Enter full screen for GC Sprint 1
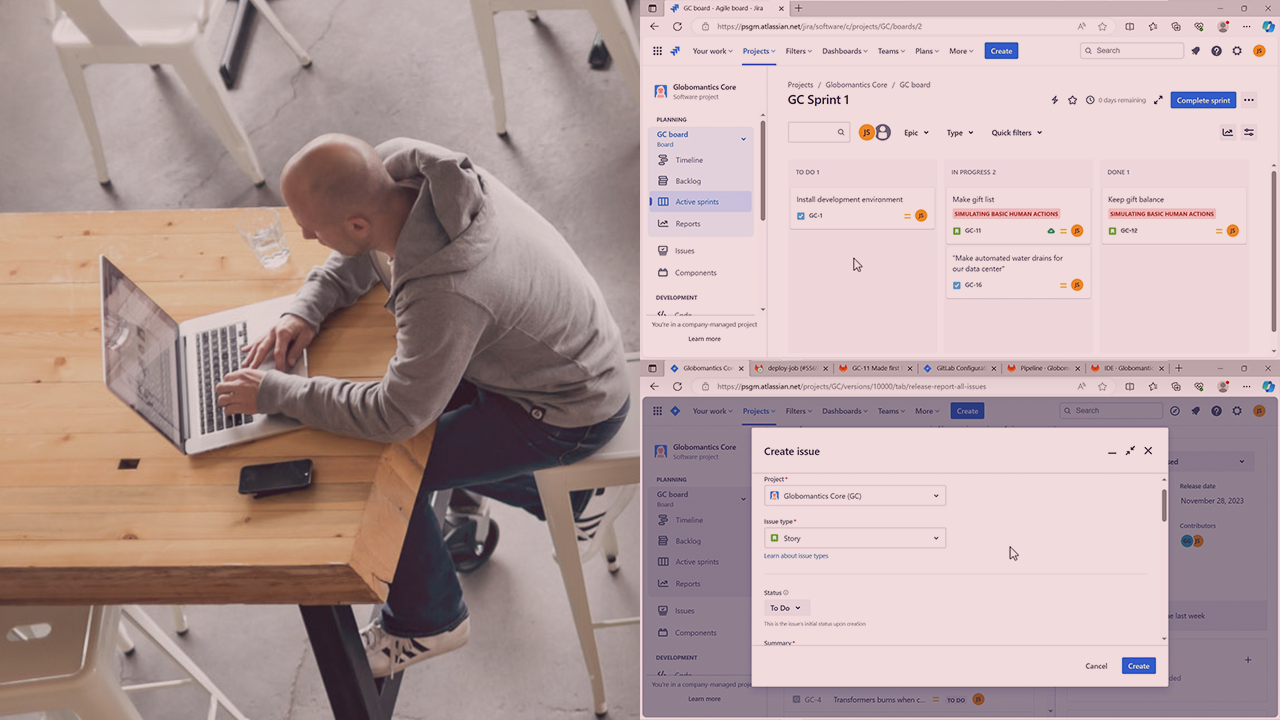This screenshot has width=1280, height=720. pos(1158,100)
